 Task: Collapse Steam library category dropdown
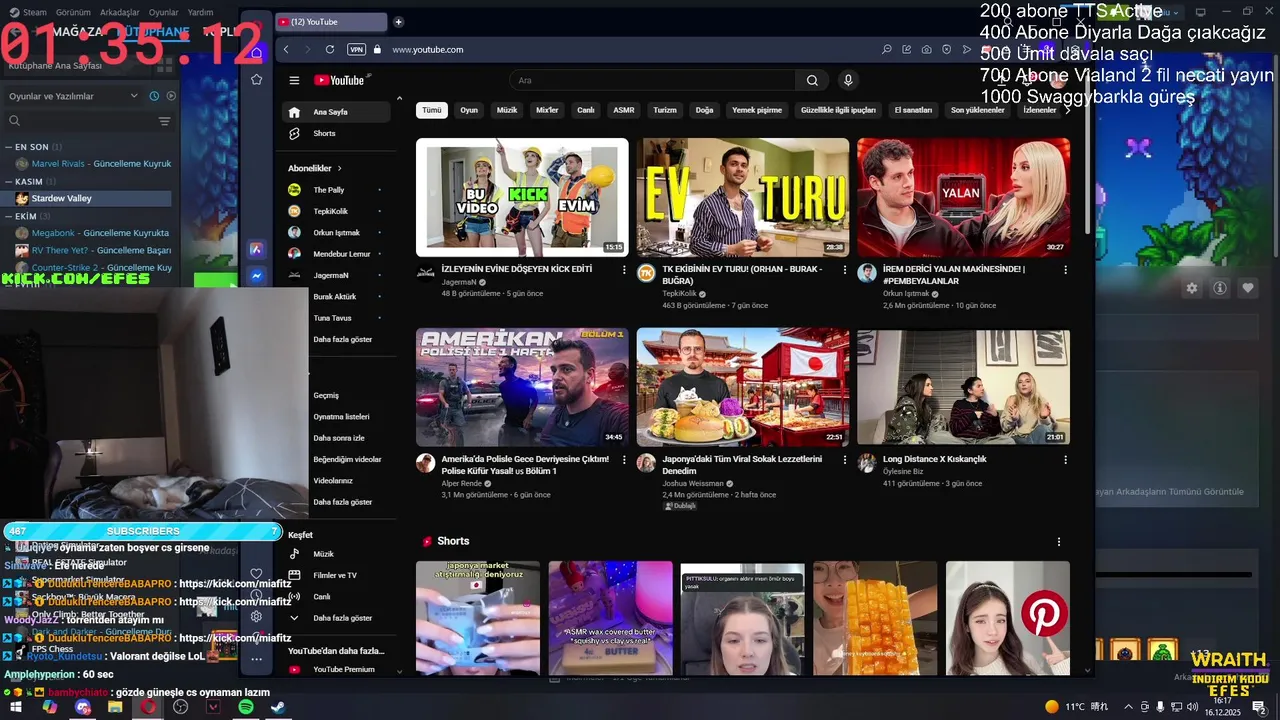point(134,96)
